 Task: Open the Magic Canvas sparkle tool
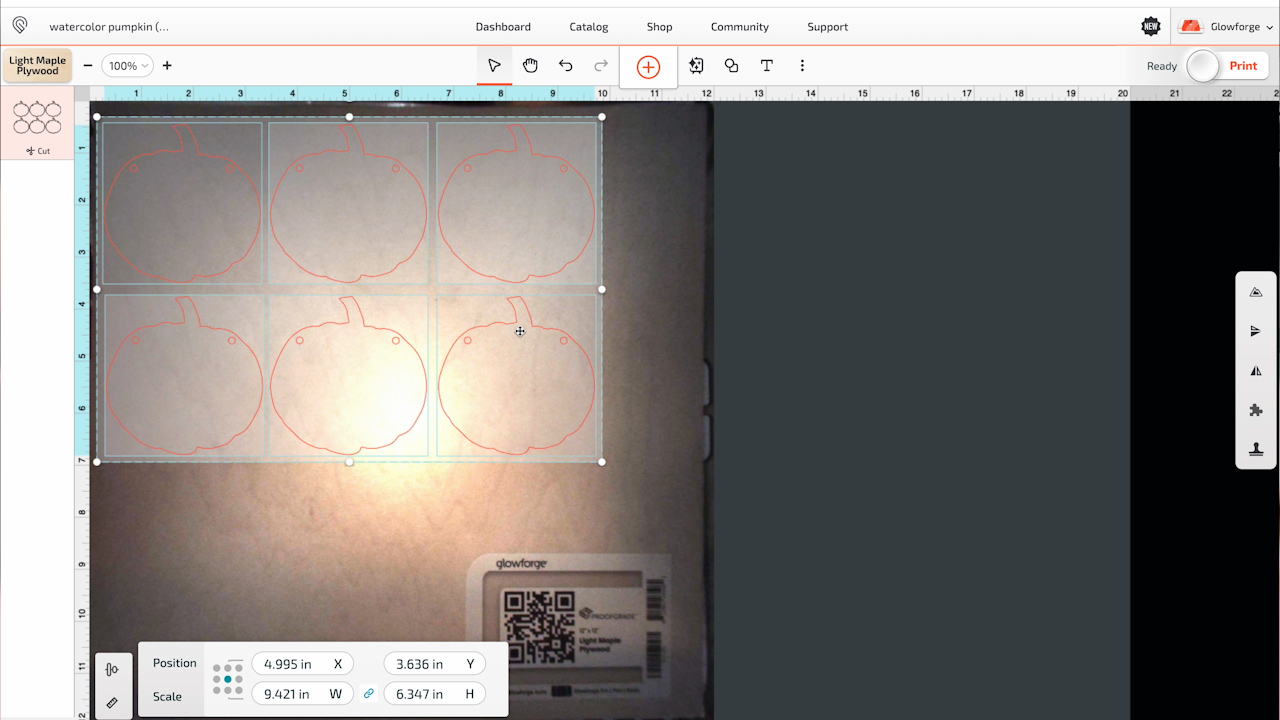(x=696, y=66)
